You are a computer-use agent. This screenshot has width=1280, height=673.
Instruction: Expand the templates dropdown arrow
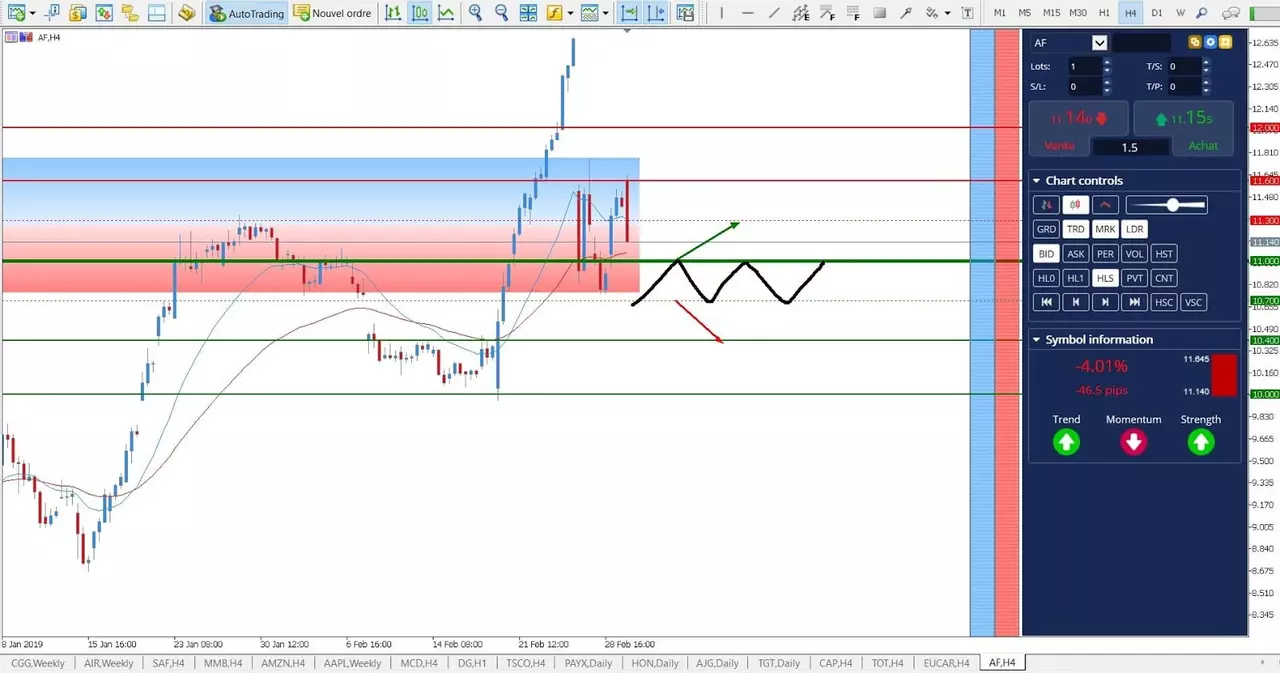pyautogui.click(x=606, y=13)
